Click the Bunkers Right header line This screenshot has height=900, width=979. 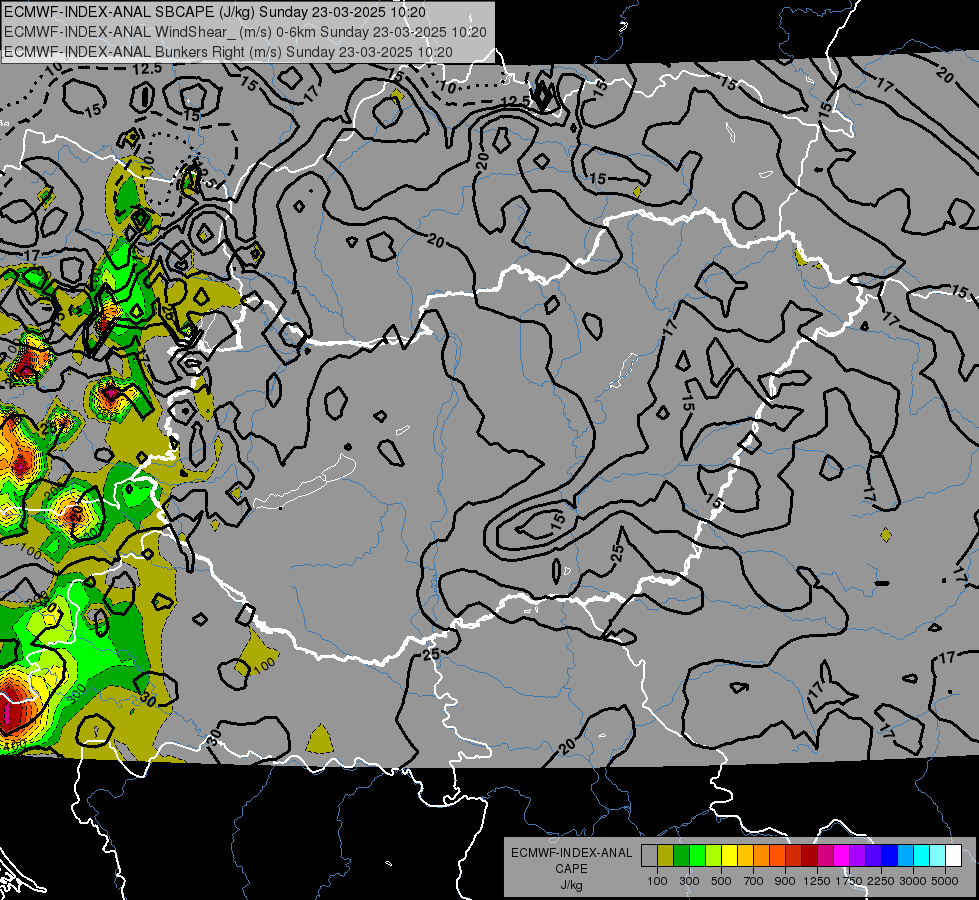(228, 52)
